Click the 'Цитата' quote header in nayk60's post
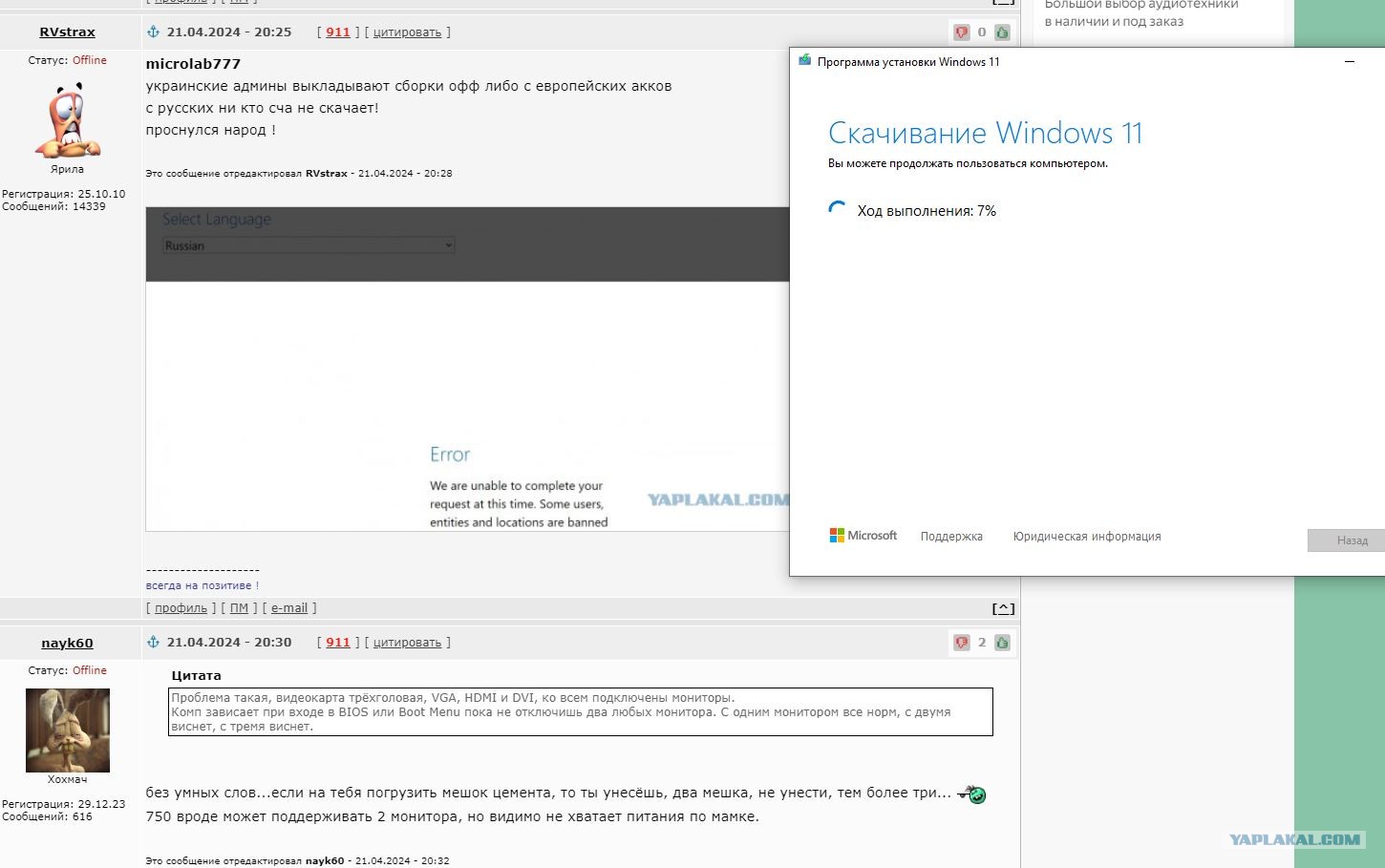The image size is (1385, 868). click(196, 675)
